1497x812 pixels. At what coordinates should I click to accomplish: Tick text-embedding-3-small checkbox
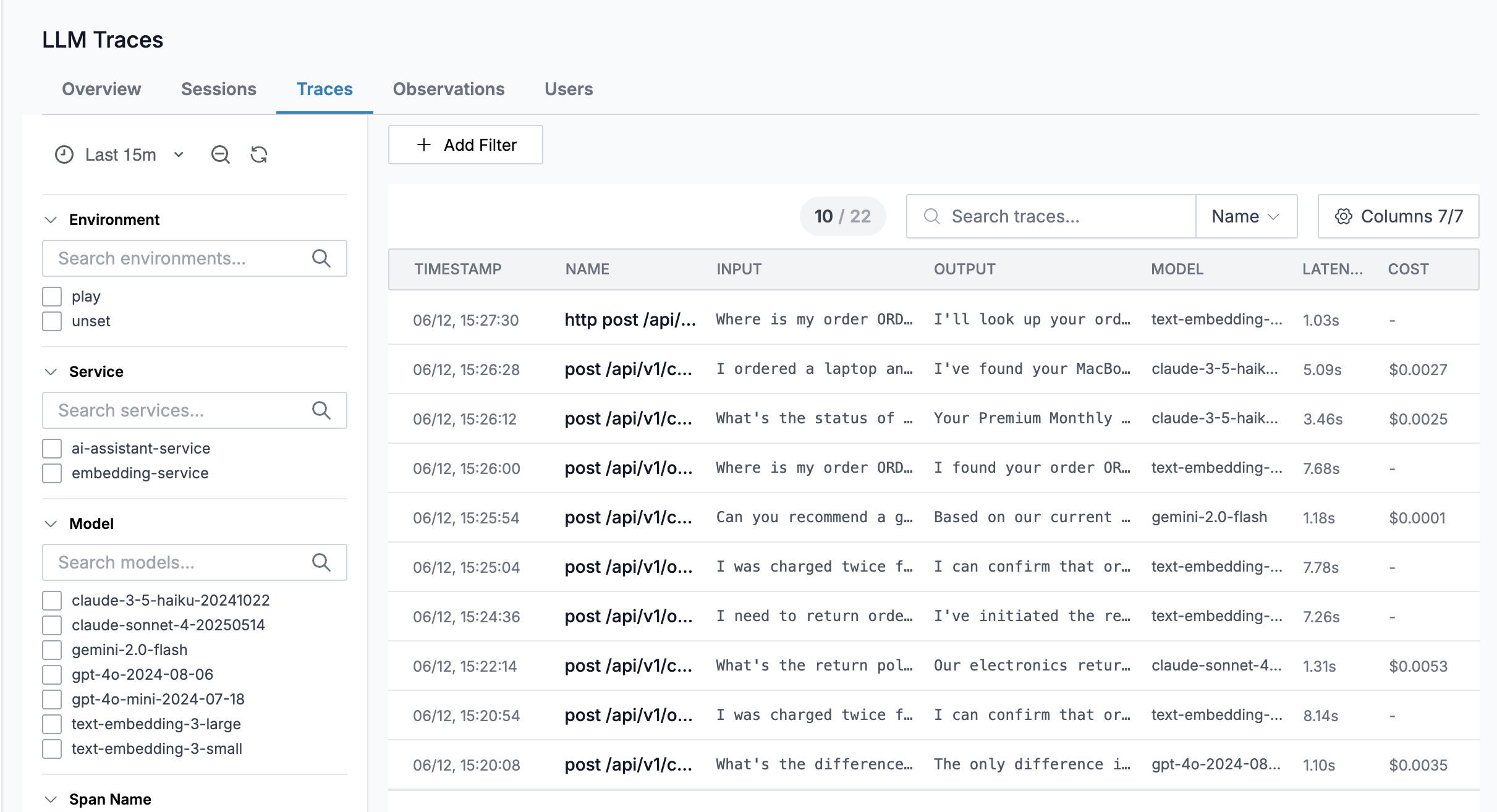click(52, 749)
